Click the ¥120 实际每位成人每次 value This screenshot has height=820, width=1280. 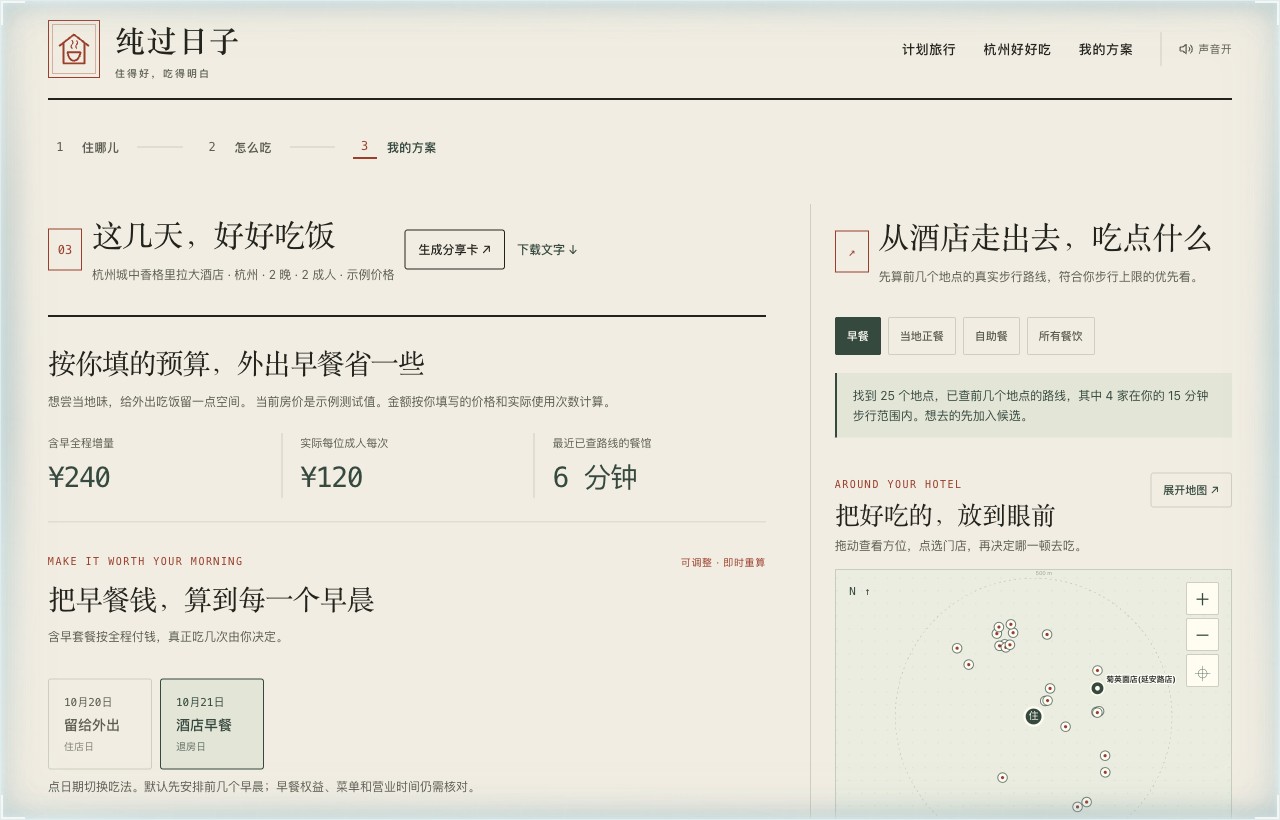(x=331, y=477)
